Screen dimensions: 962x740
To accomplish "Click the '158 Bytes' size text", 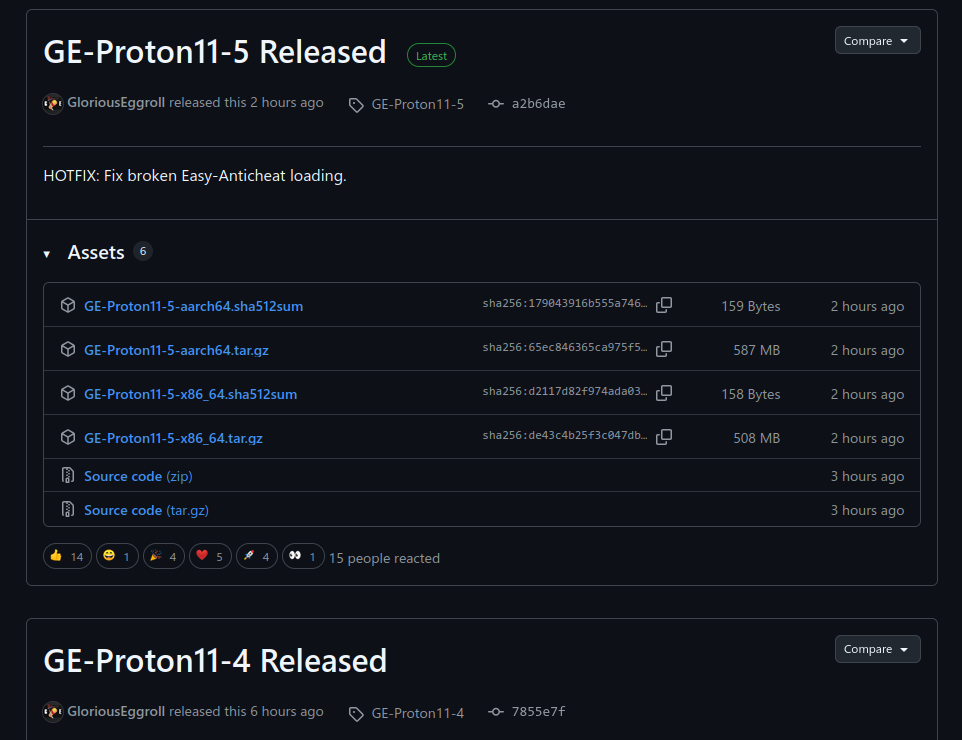I will pos(751,394).
